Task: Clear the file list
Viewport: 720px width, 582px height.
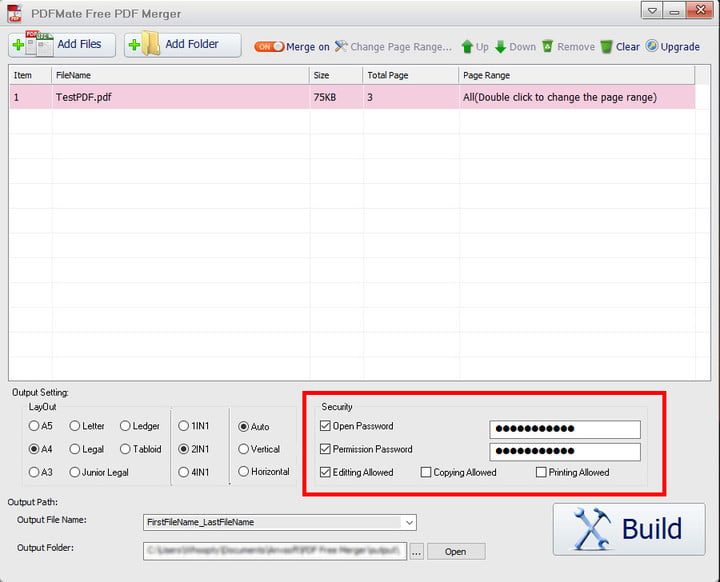Action: coord(619,47)
